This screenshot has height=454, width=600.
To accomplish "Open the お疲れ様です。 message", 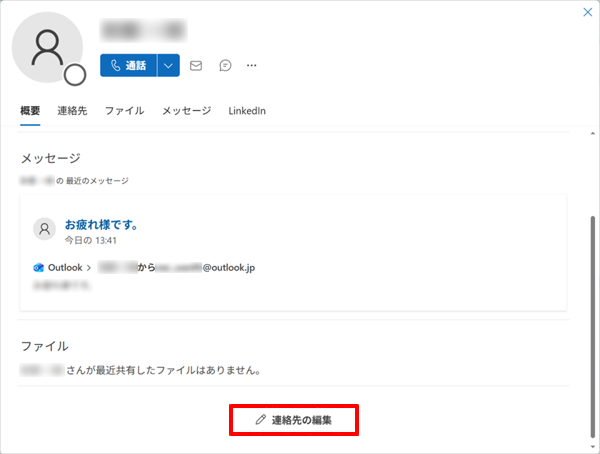I will click(x=101, y=225).
